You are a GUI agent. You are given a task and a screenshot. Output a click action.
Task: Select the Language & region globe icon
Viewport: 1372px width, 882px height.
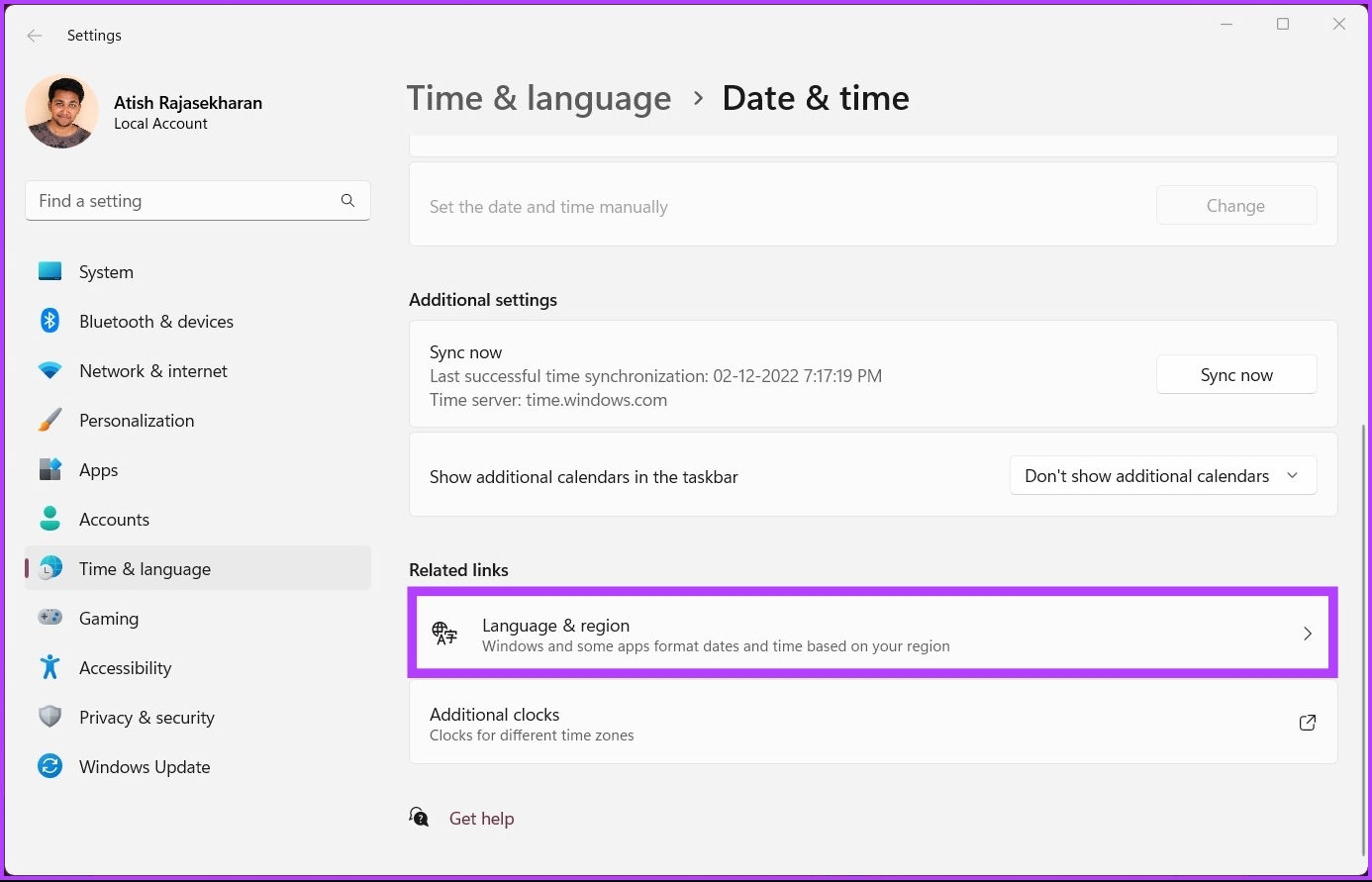[442, 633]
